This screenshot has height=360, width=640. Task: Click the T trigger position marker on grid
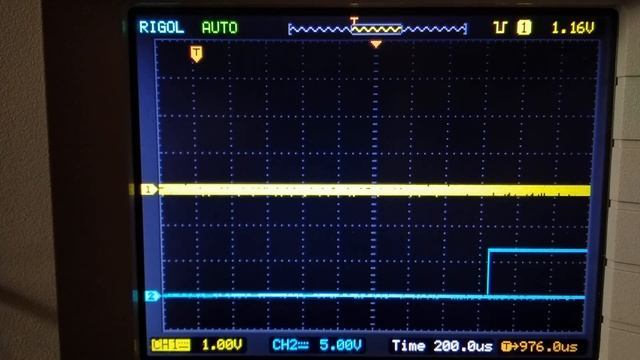(x=196, y=54)
